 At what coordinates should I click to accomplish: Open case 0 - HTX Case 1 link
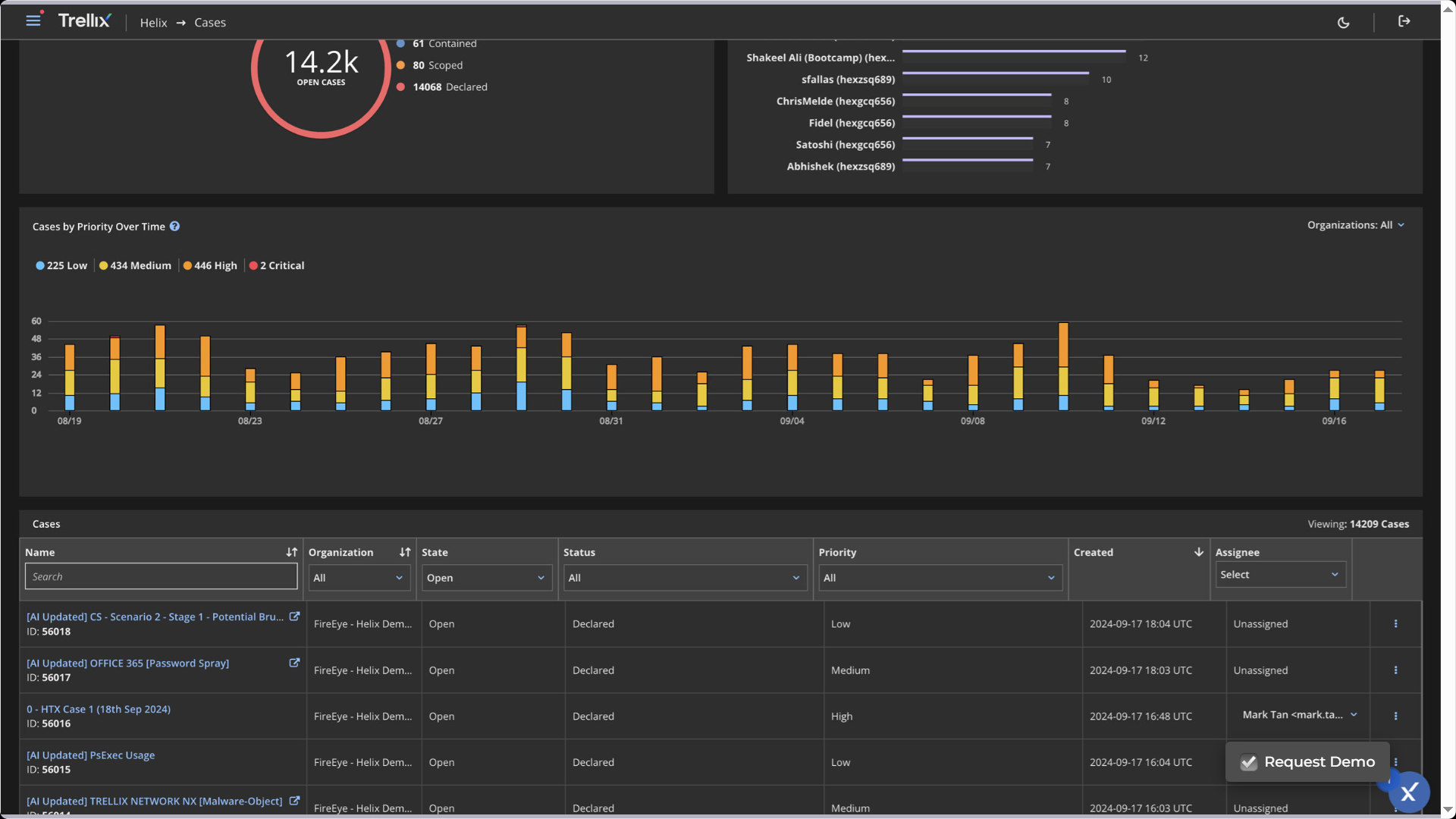click(x=99, y=709)
